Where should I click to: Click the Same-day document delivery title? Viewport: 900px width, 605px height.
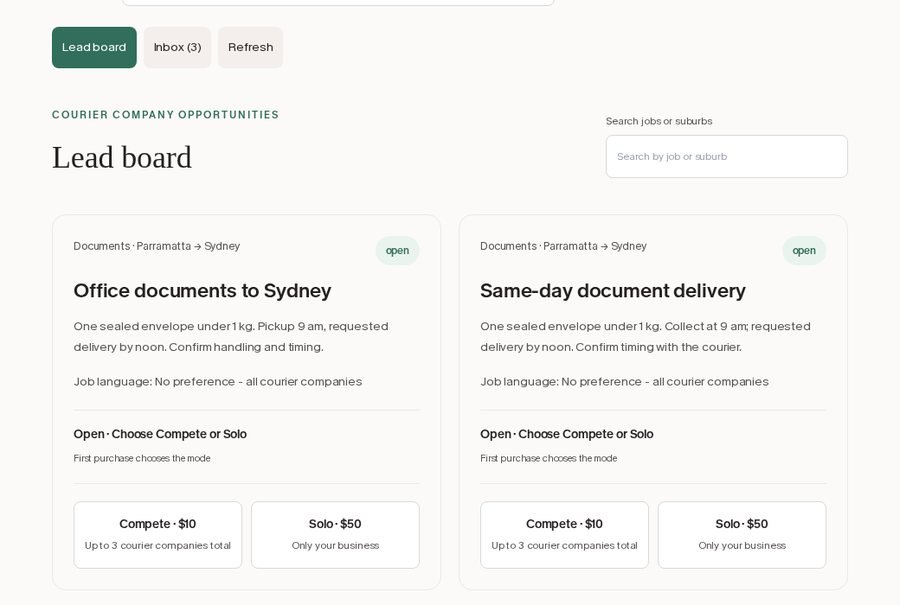(x=612, y=291)
